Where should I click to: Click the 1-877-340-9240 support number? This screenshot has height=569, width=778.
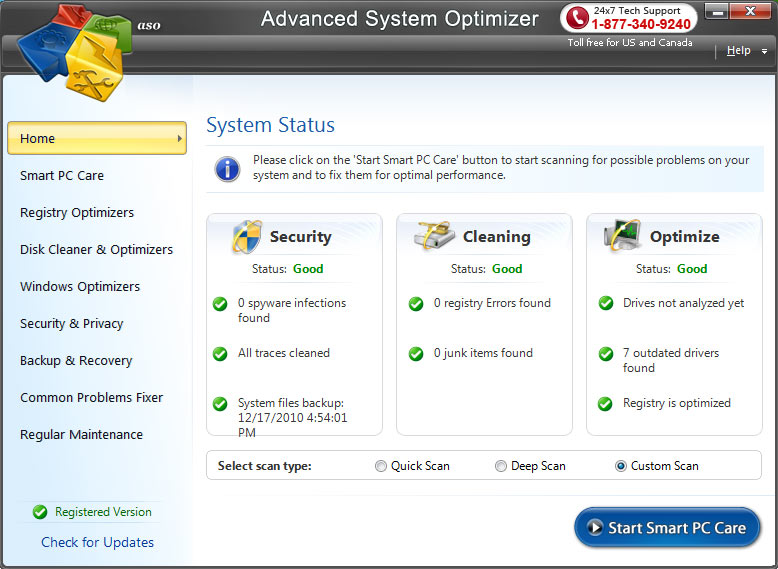coord(641,24)
